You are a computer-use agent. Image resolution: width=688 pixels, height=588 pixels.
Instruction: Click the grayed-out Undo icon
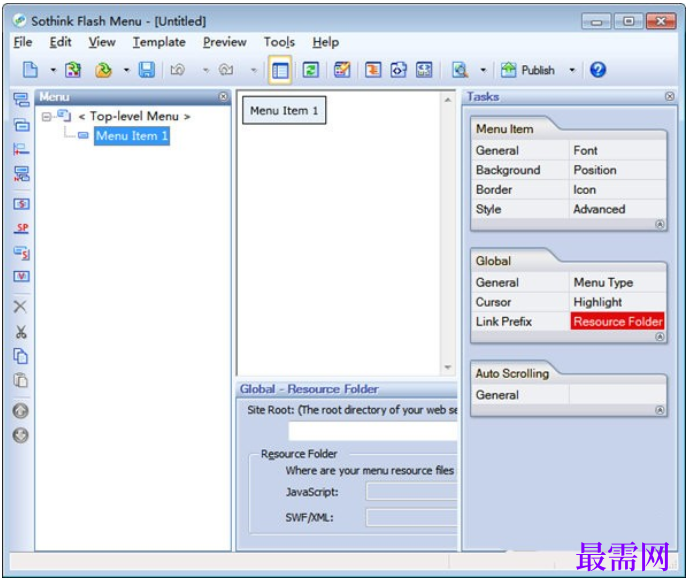point(178,70)
